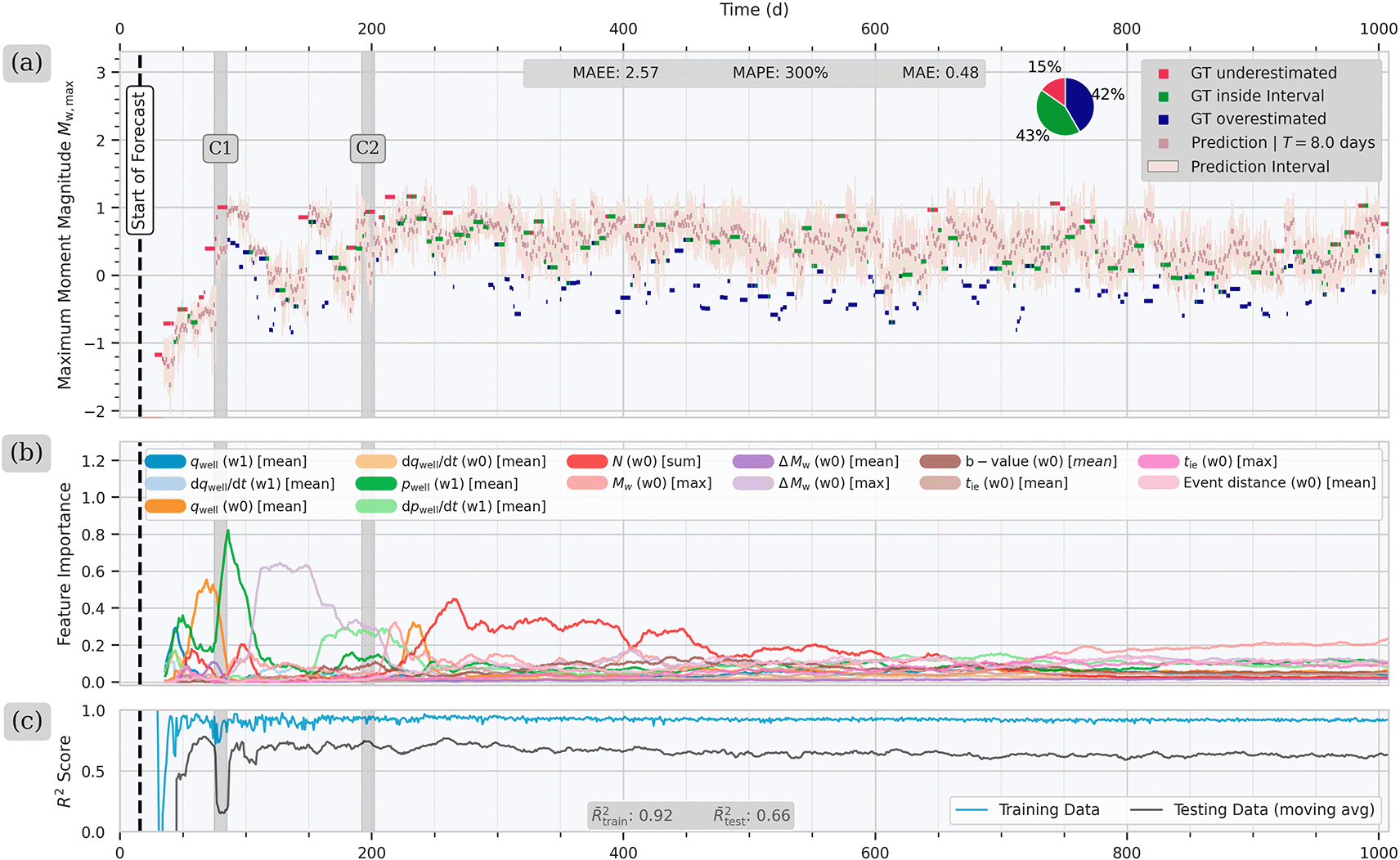Click the M_w (w0) [max] pink swatch

tap(587, 483)
